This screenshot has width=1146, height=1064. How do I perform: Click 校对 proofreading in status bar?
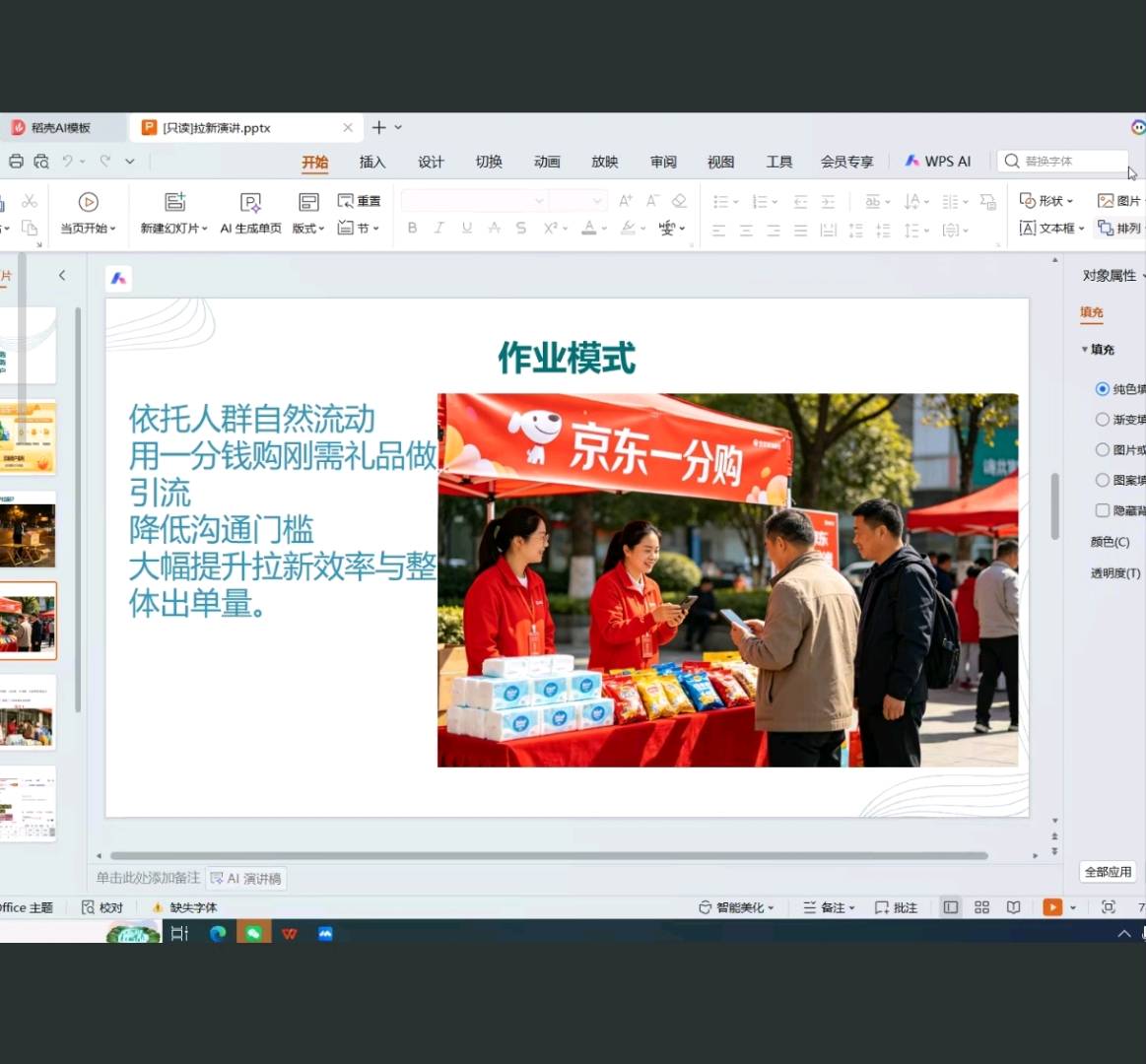[102, 907]
